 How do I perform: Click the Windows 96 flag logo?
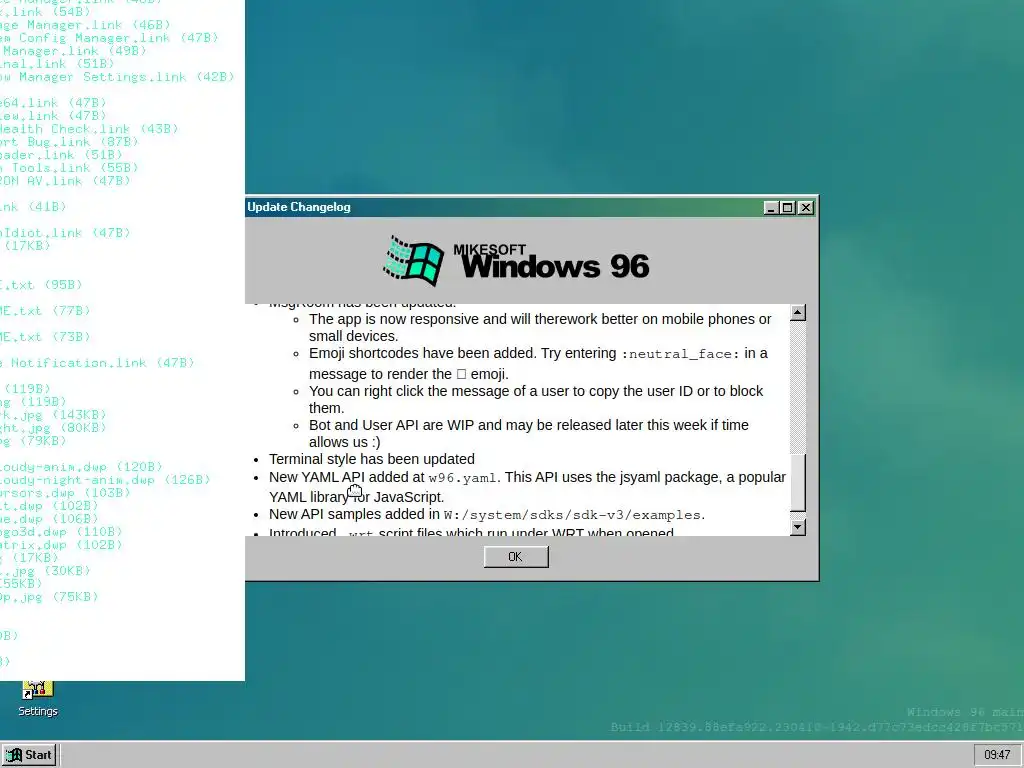click(x=413, y=261)
